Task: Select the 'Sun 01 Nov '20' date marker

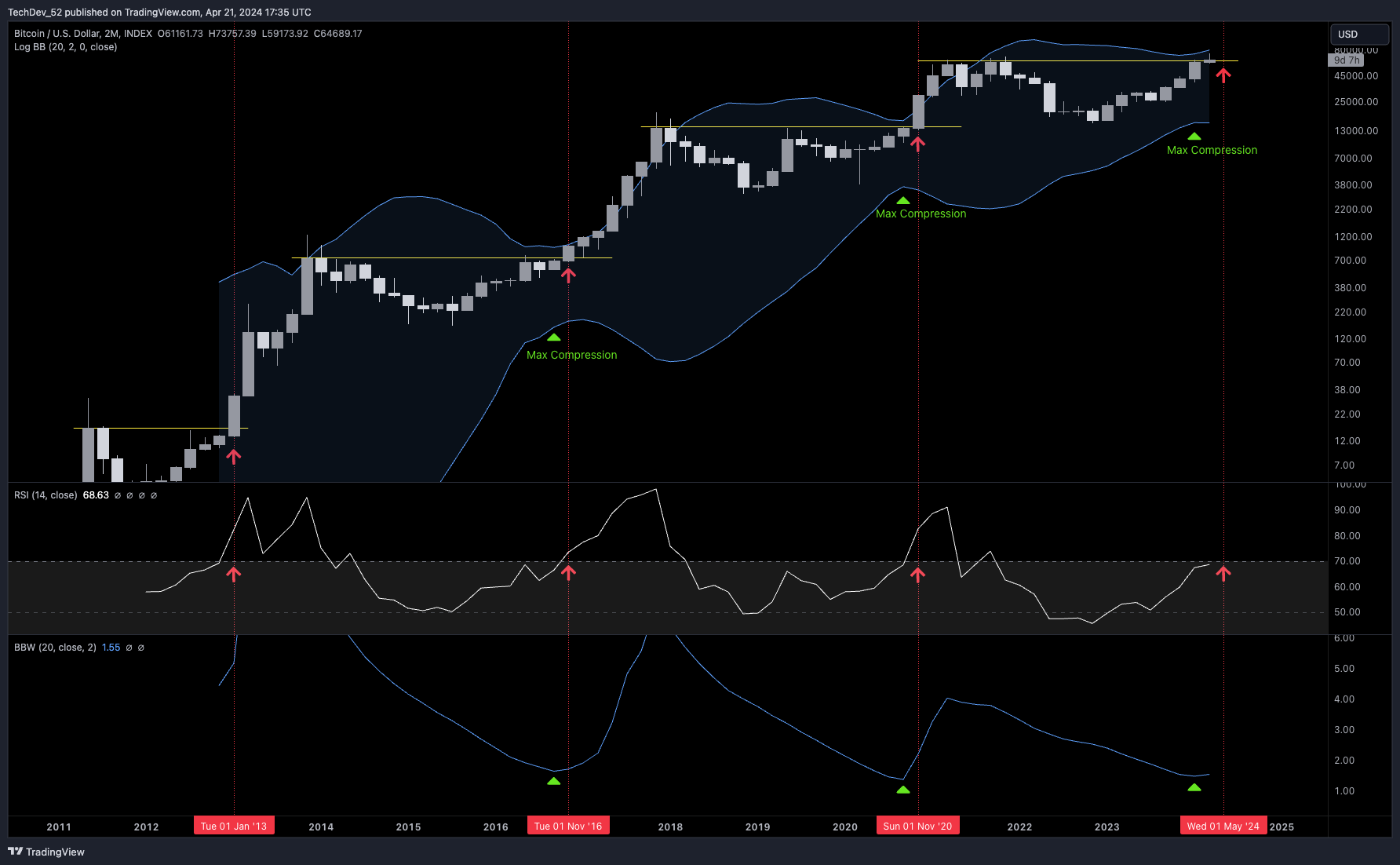Action: (917, 826)
